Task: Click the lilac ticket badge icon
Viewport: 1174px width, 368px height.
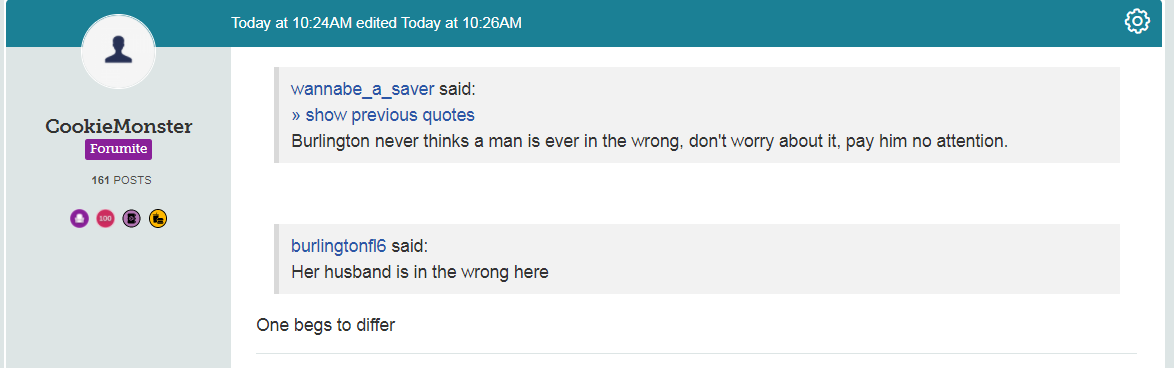Action: [132, 218]
